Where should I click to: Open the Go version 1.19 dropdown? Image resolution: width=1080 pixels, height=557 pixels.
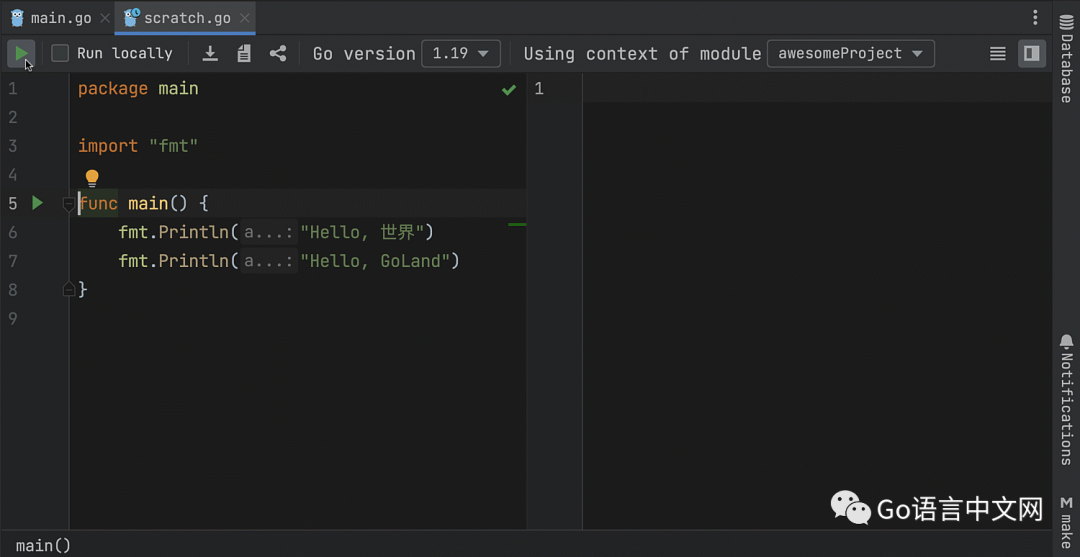click(460, 54)
